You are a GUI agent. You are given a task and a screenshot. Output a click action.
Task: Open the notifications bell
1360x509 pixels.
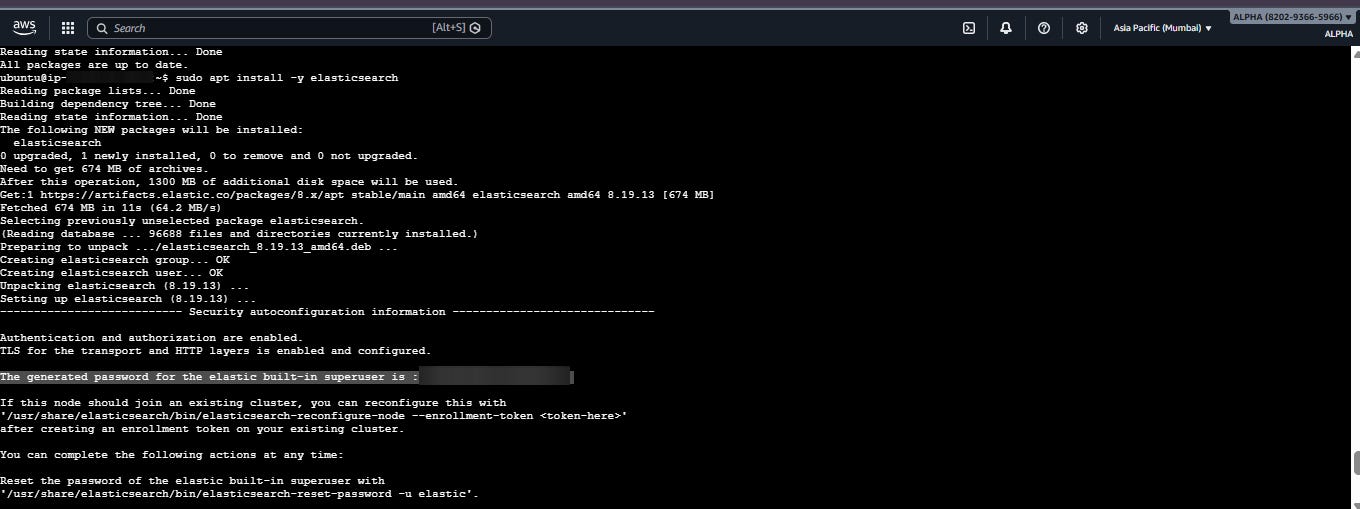pos(1006,28)
